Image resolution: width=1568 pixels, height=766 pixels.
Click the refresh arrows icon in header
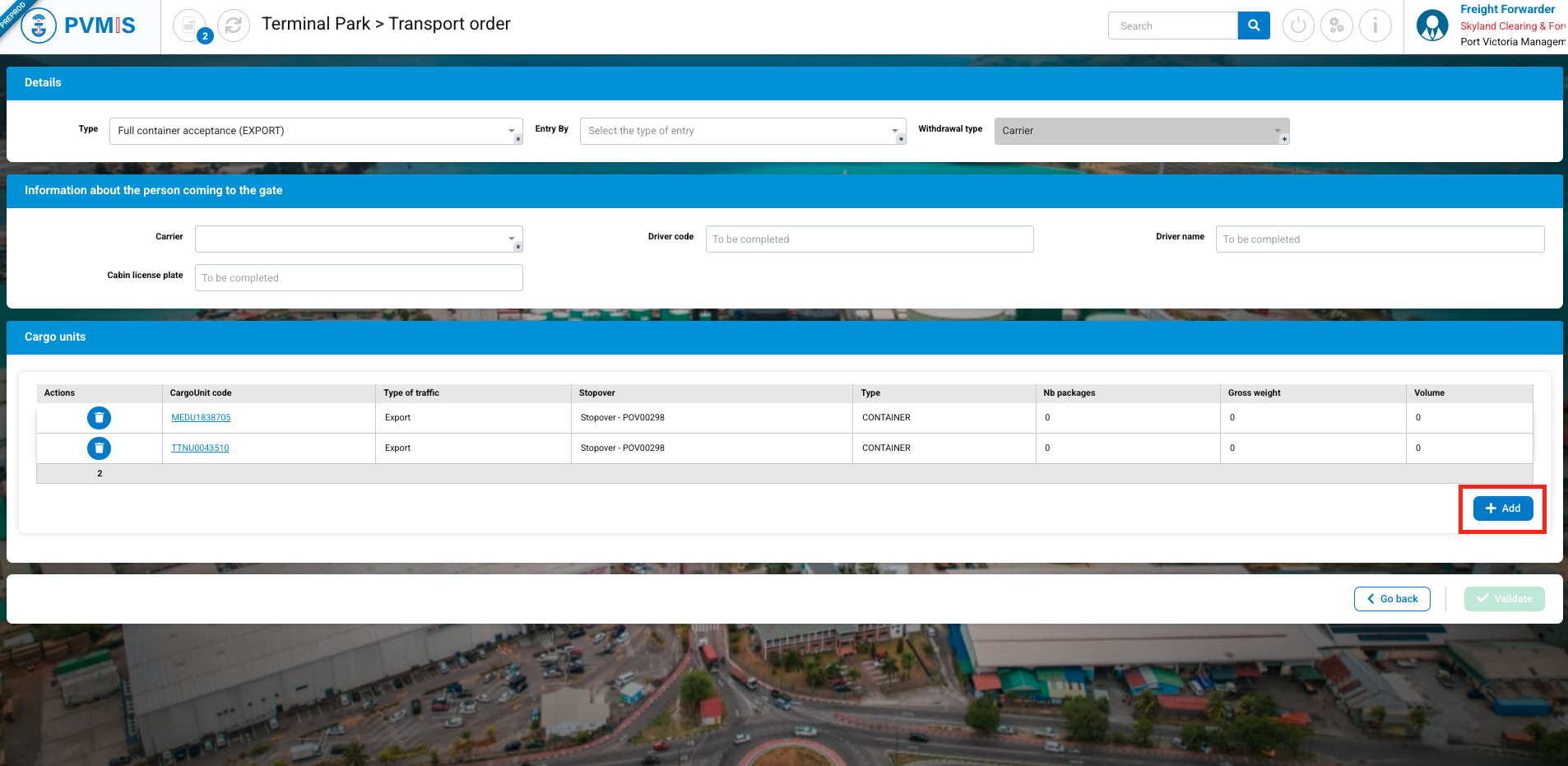234,26
